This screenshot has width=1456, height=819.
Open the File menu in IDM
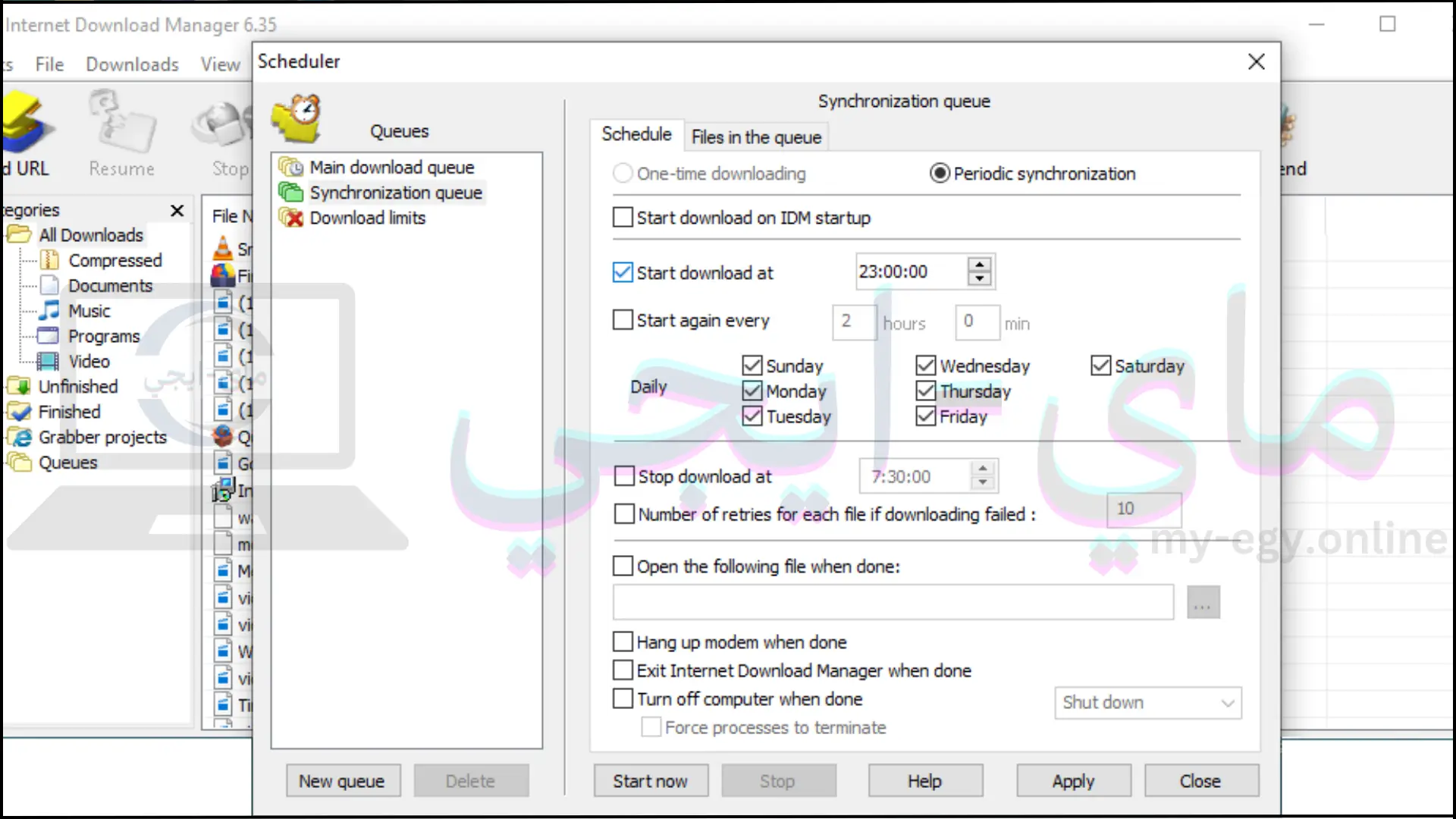[49, 64]
